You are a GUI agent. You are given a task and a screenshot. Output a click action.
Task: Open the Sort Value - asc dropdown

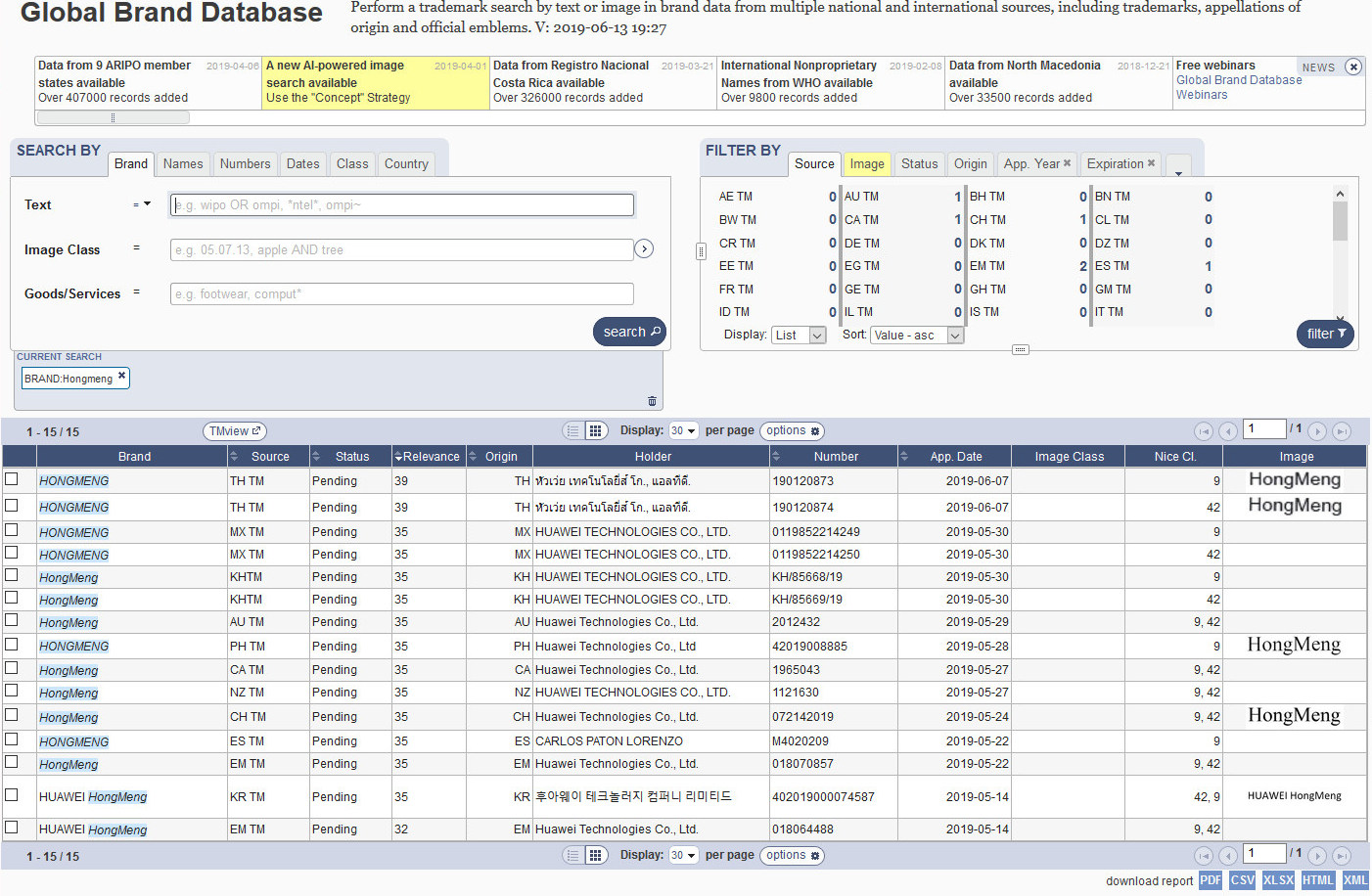pos(917,335)
